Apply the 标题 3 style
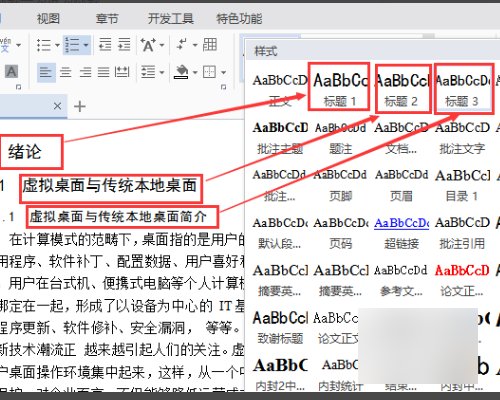500x400 pixels. point(464,89)
